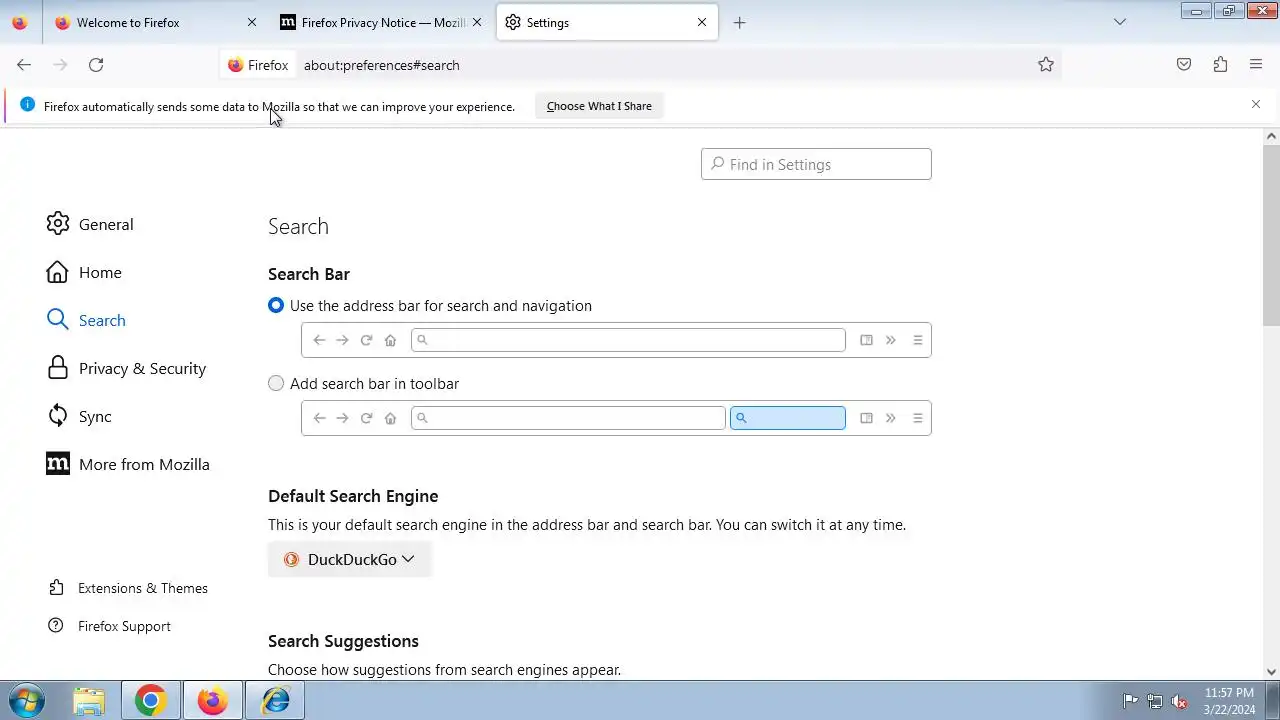Click the Search Bar heading text

pyautogui.click(x=309, y=274)
